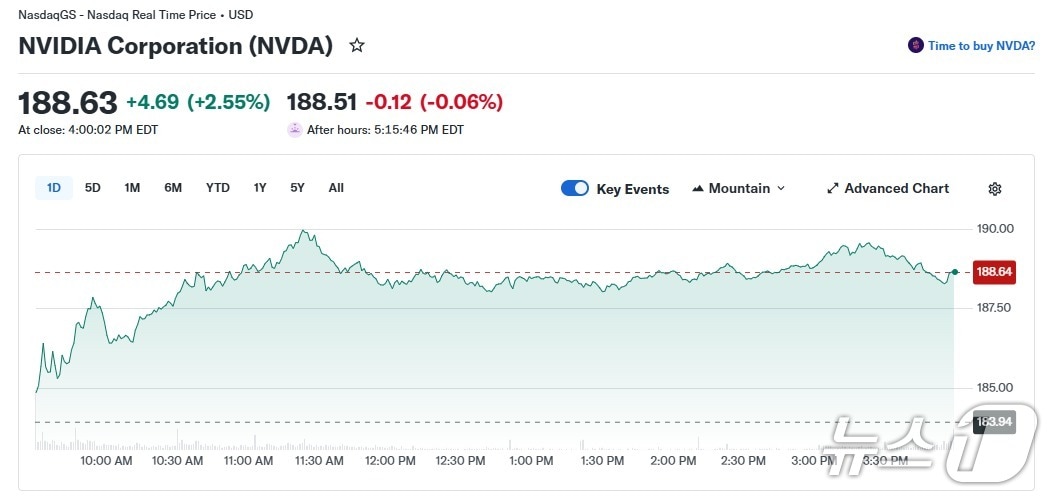Click the 188.64 current price marker

click(x=994, y=272)
